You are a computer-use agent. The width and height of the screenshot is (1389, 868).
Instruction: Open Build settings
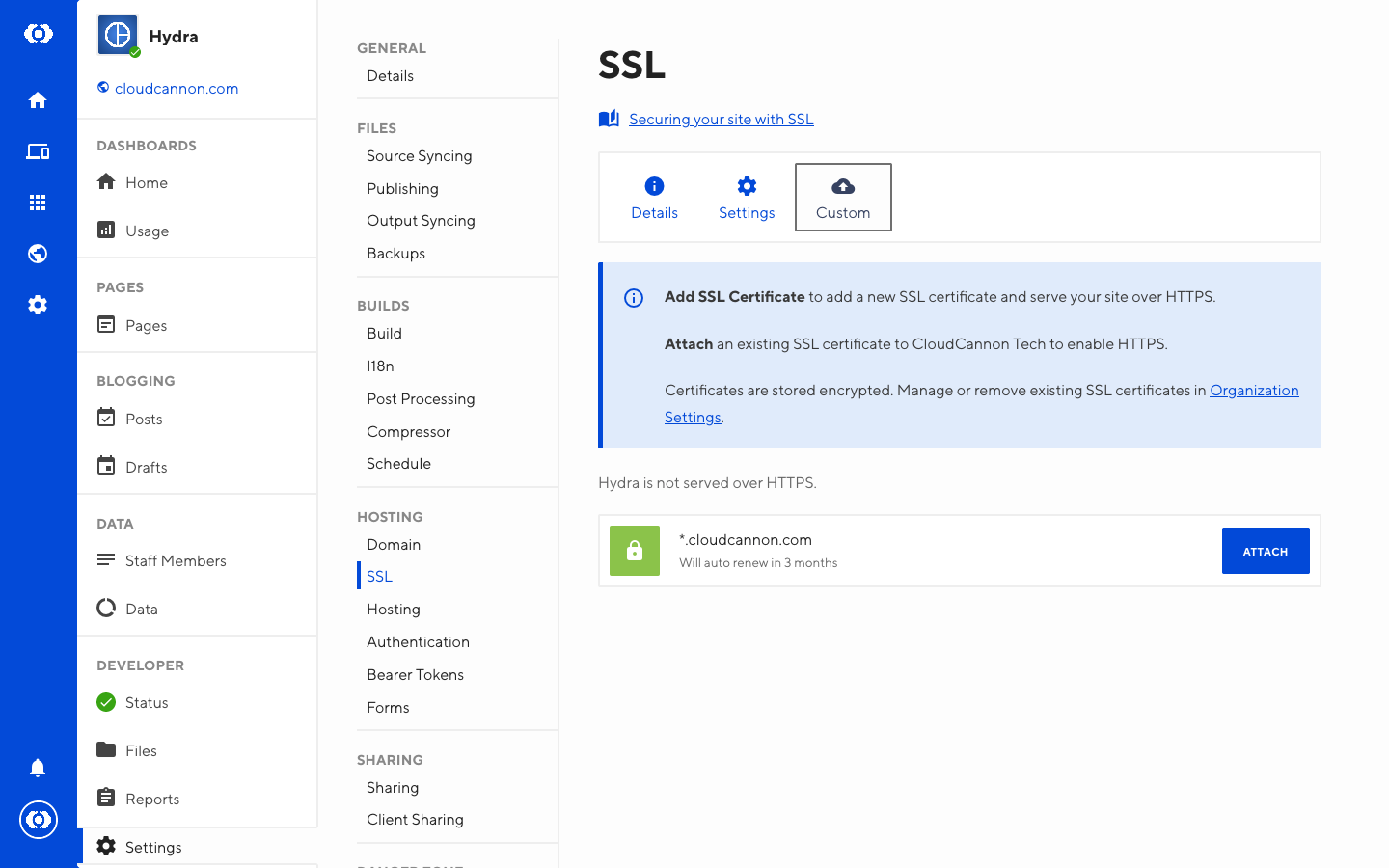[x=384, y=334]
